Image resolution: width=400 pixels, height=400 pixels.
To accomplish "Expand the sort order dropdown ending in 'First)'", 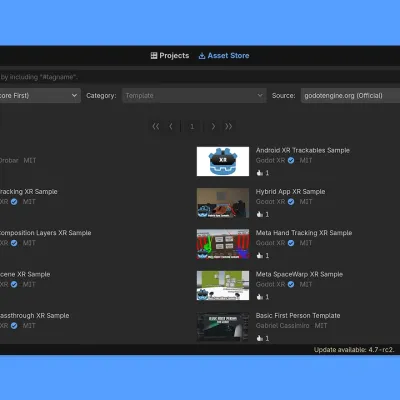I will pyautogui.click(x=40, y=96).
